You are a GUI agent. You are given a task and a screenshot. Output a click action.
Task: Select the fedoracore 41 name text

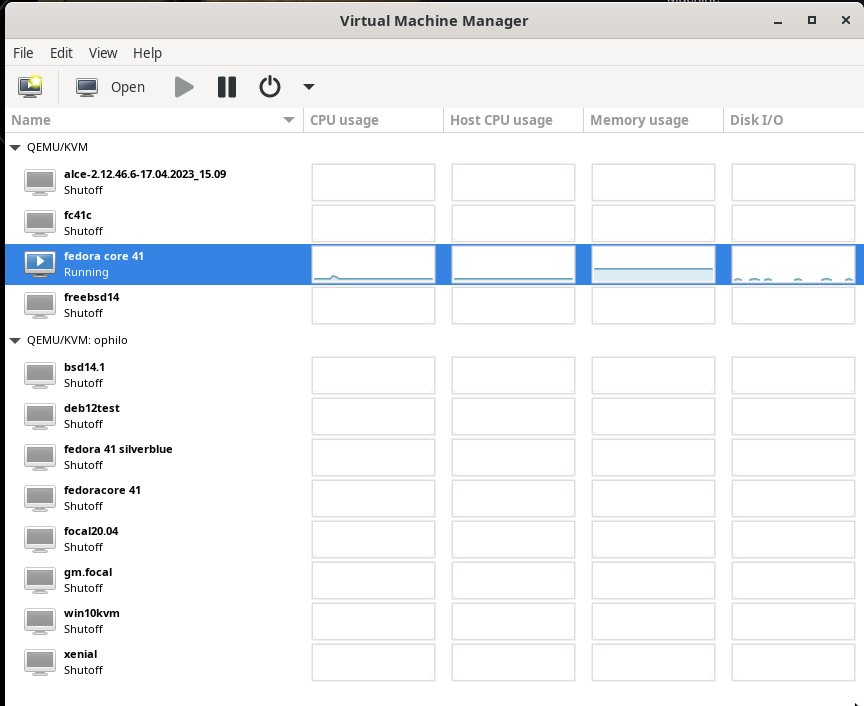[102, 490]
